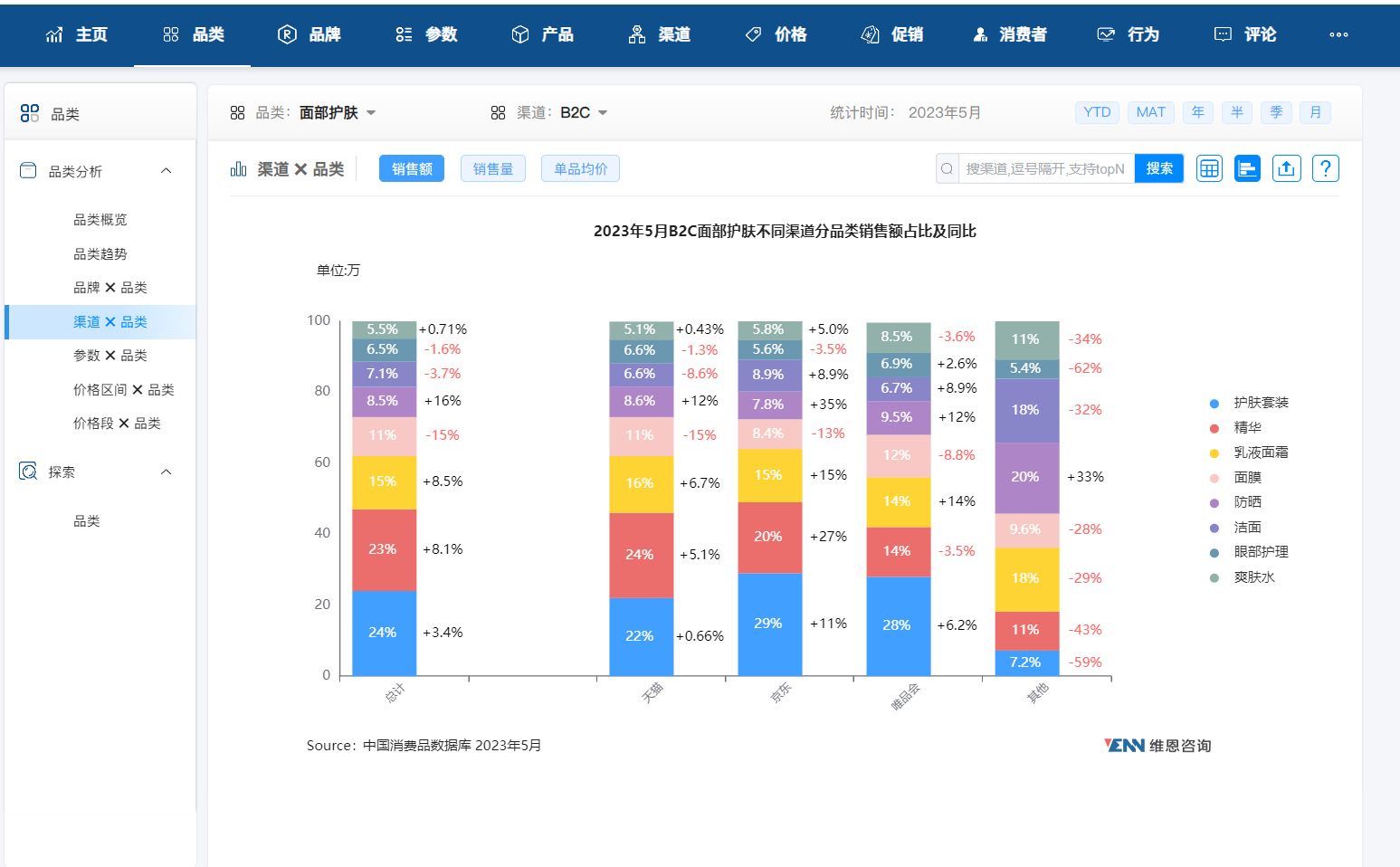Open the 渠道 top navigation tab
Image resolution: width=1400 pixels, height=867 pixels.
[659, 34]
